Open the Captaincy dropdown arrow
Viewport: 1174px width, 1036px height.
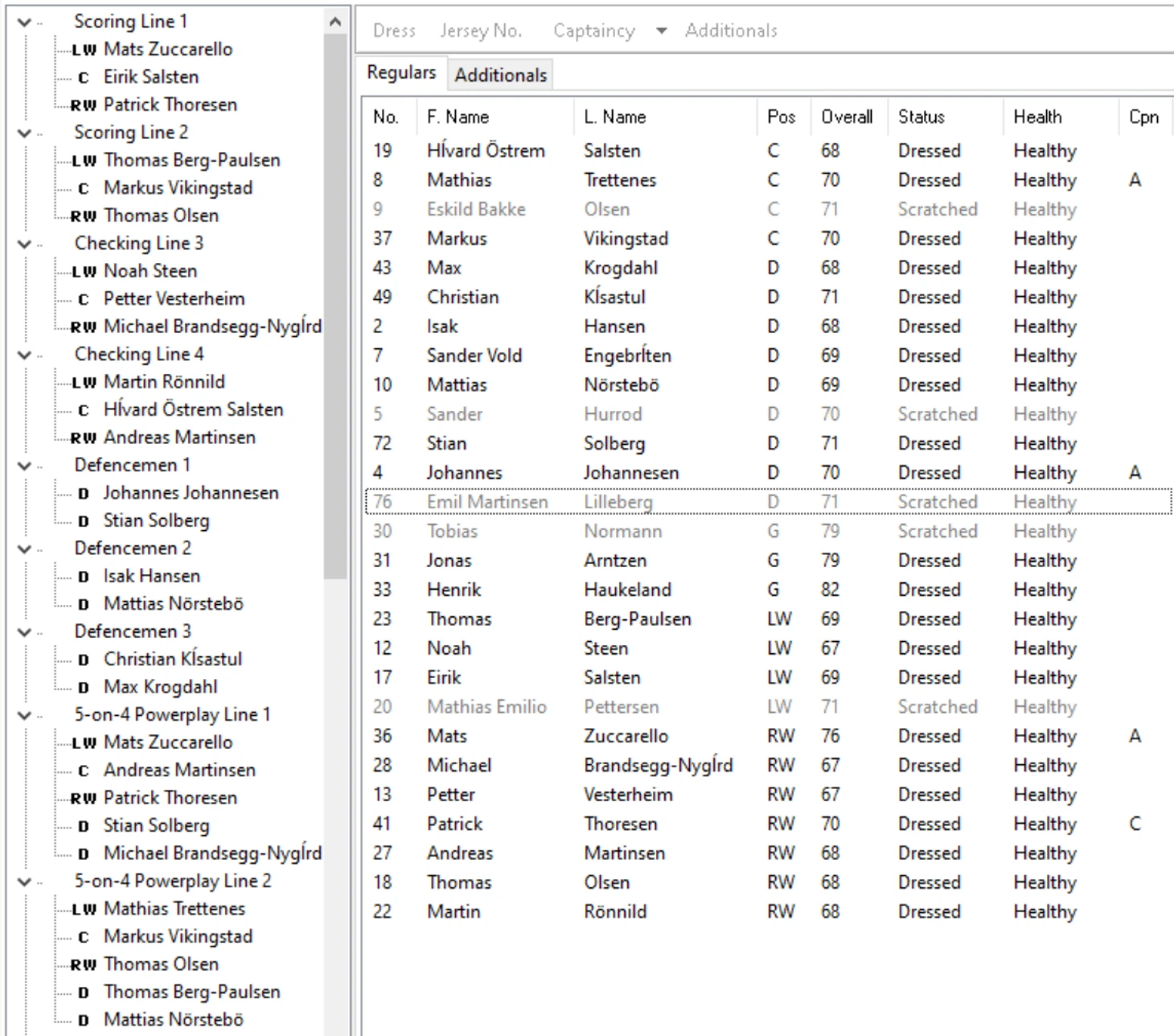[661, 31]
